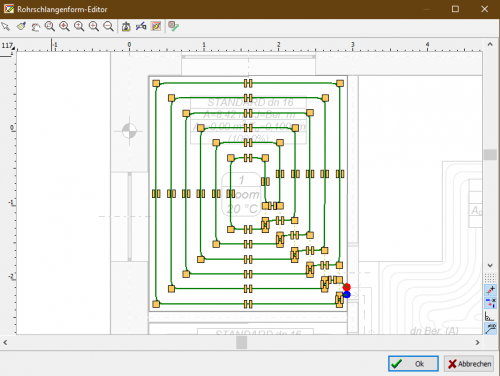The height and width of the screenshot is (376, 500).
Task: Toggle the orthogonal angle mode icon
Action: (x=489, y=316)
